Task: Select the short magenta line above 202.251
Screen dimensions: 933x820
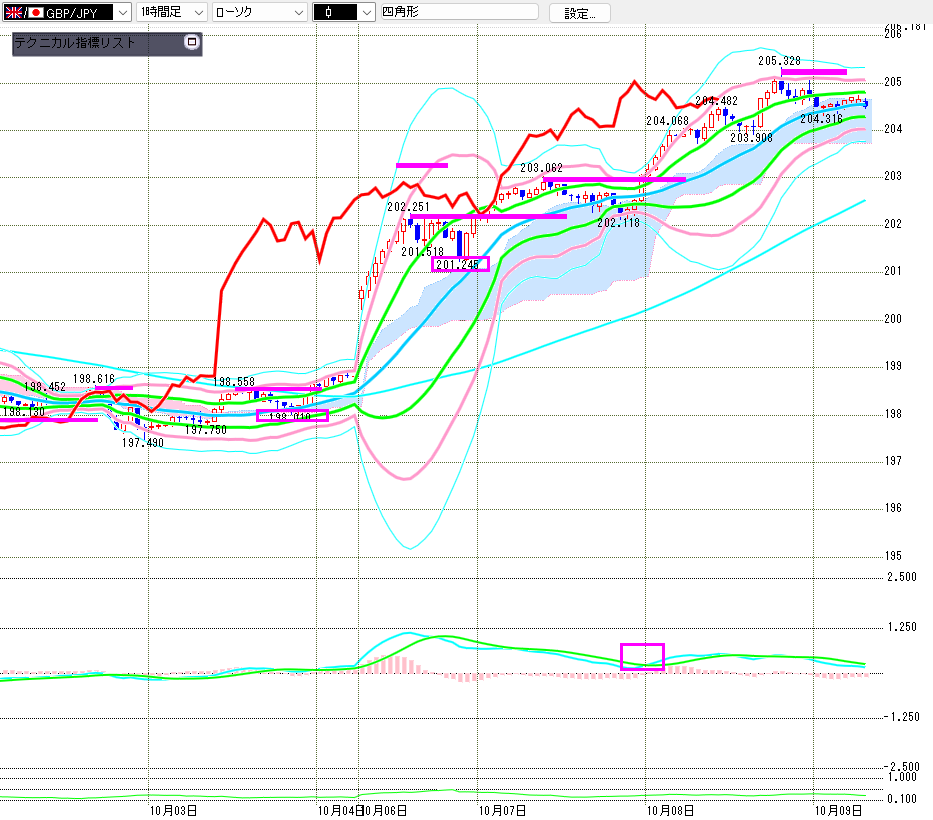Action: click(x=421, y=165)
